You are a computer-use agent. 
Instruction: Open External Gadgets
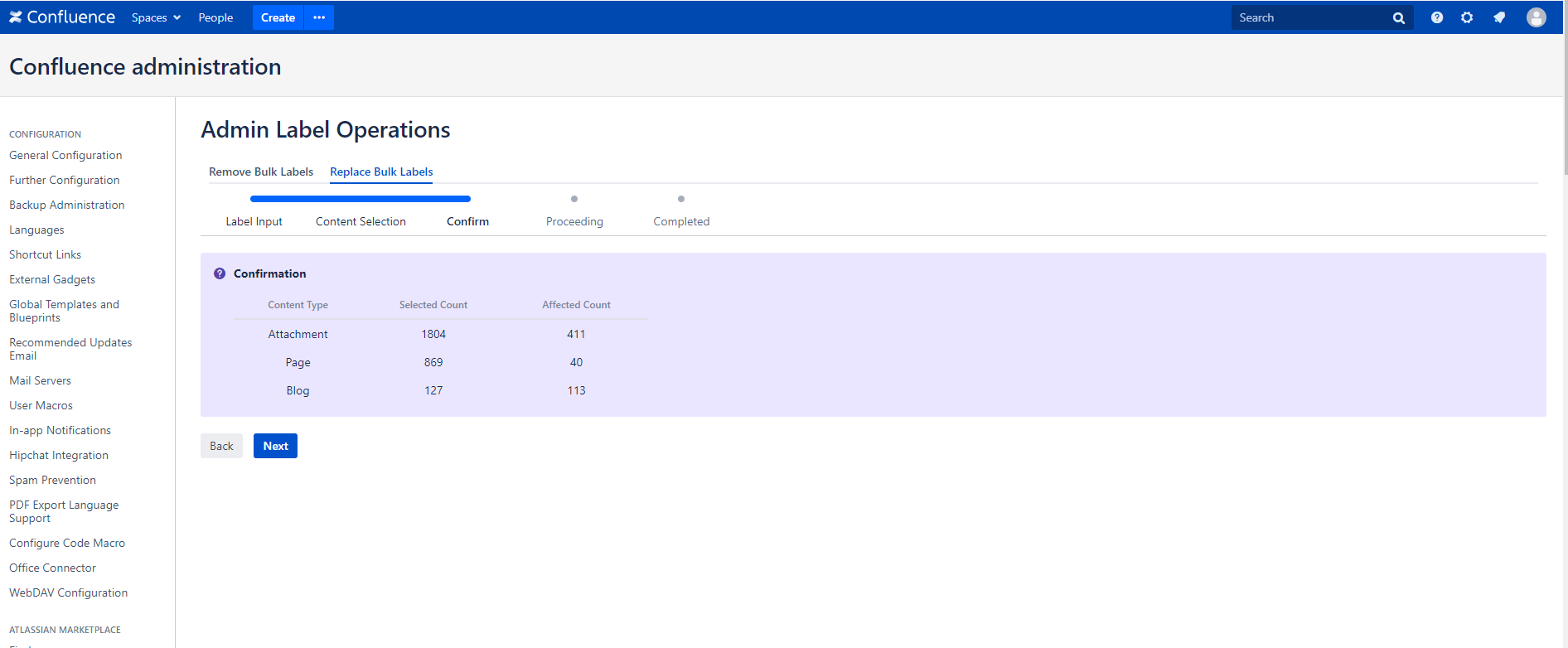coord(52,279)
